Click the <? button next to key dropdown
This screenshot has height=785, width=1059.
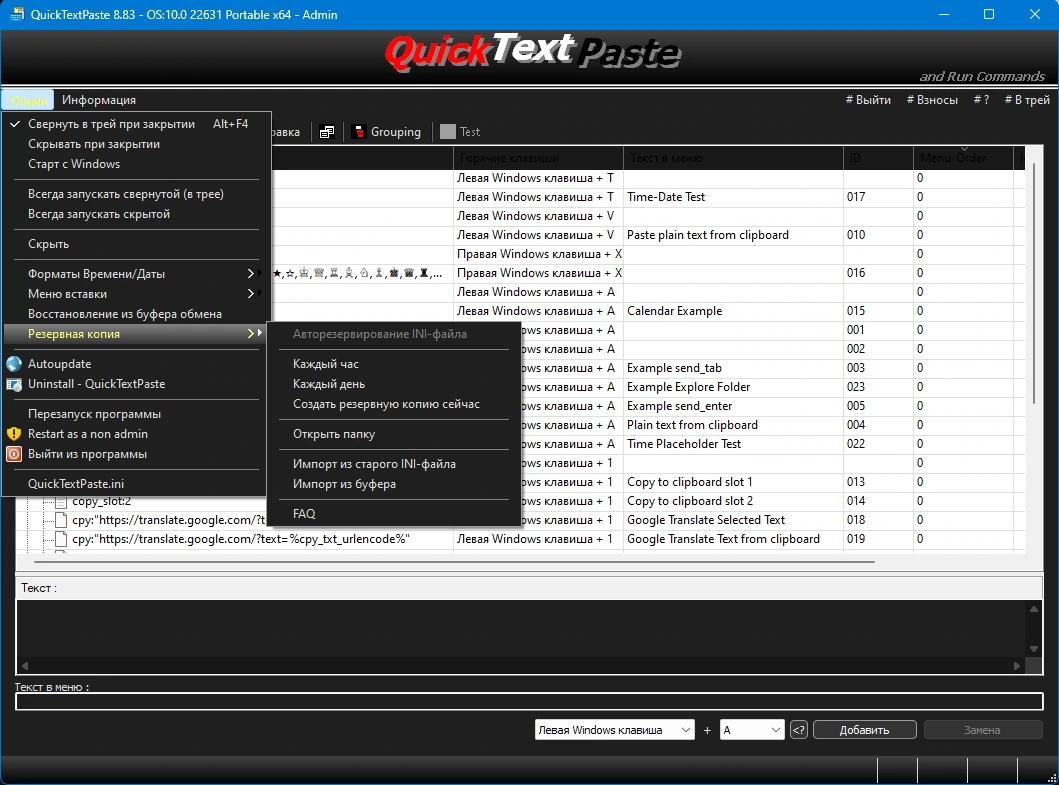[x=799, y=730]
